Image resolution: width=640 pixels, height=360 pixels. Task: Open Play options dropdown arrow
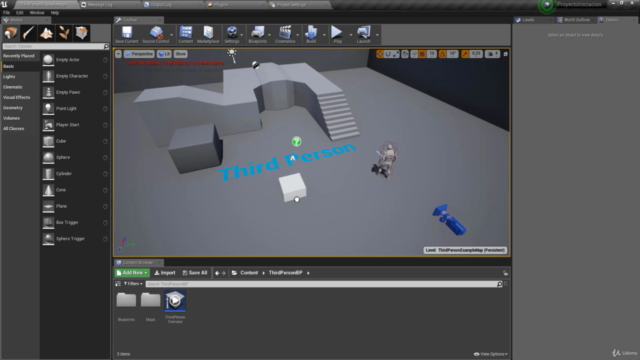tap(351, 35)
